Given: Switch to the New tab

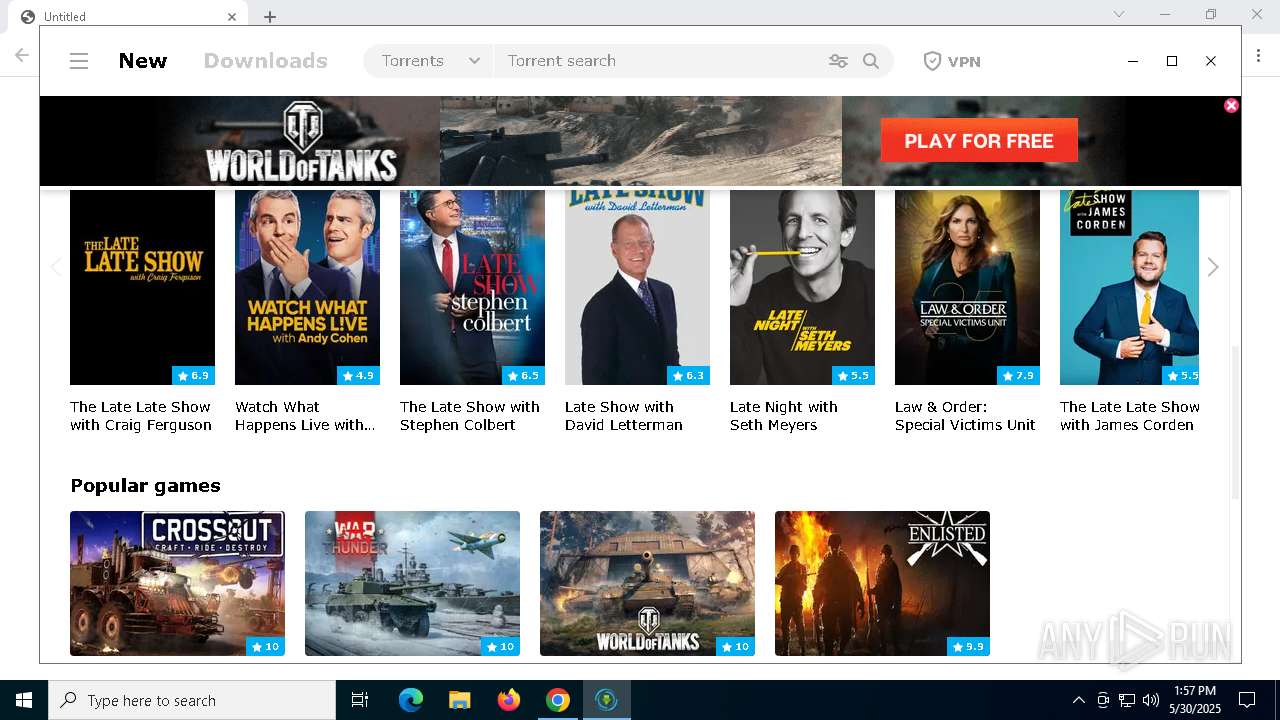Looking at the screenshot, I should (x=143, y=61).
